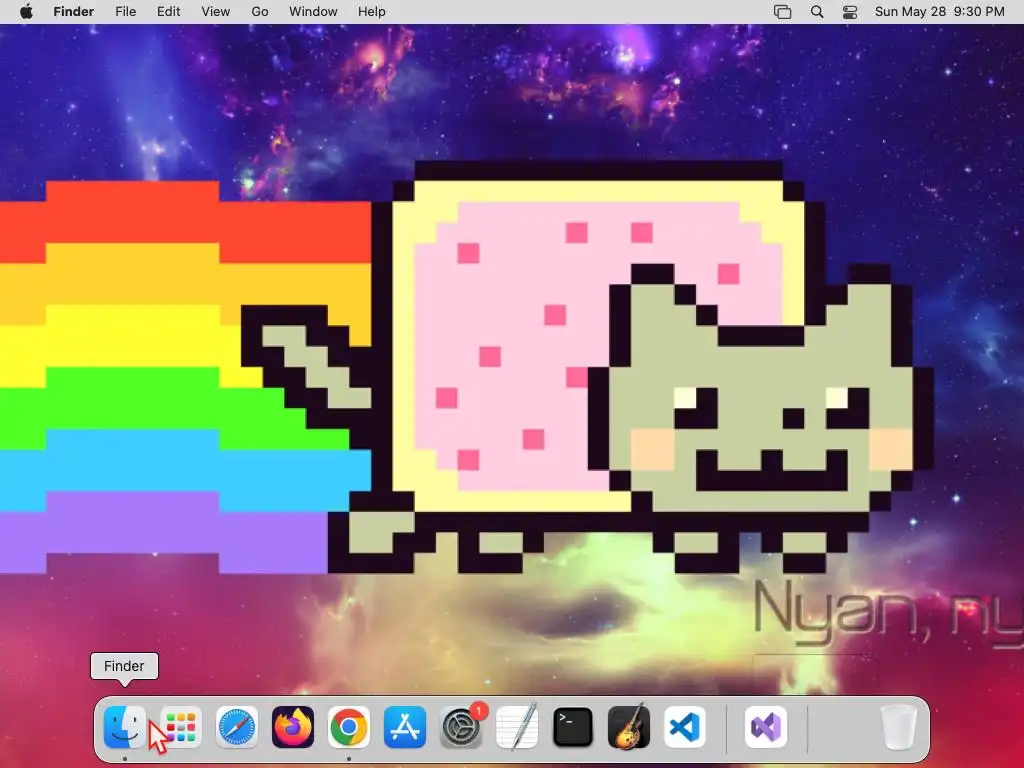The width and height of the screenshot is (1024, 768).
Task: Open the Window menu
Action: point(313,12)
